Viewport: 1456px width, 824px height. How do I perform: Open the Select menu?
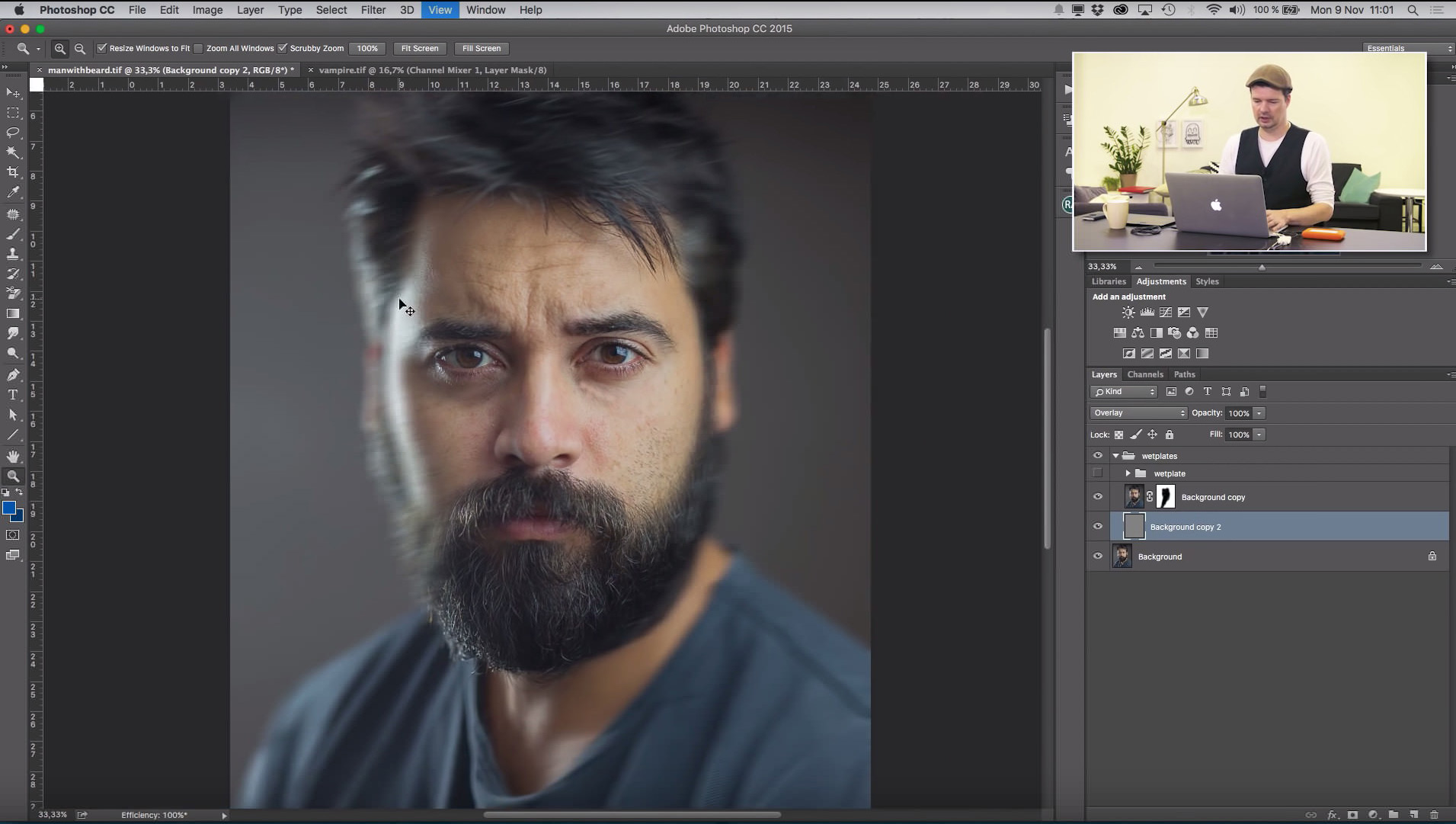(331, 10)
